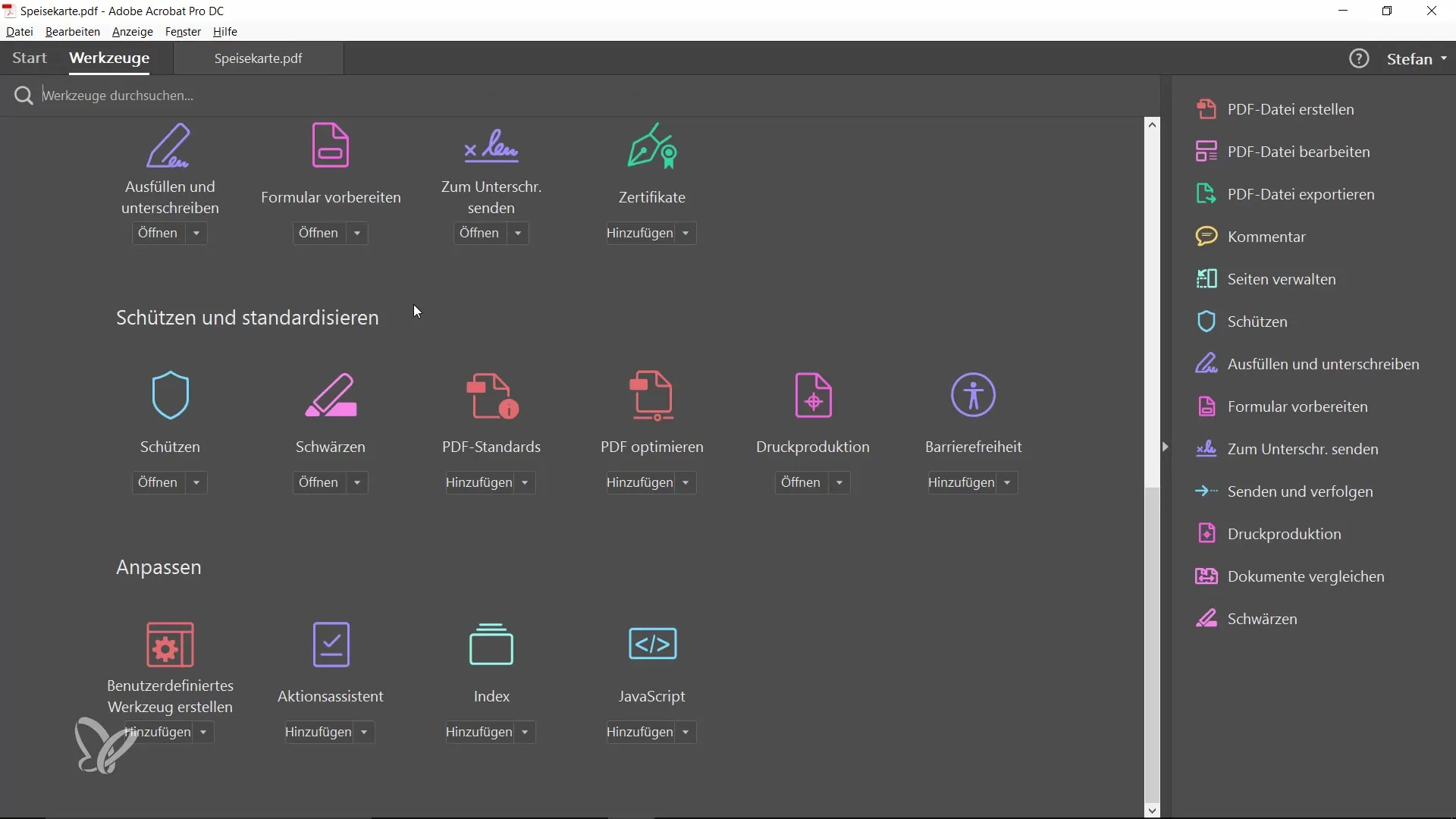Open the Datei menu
The image size is (1456, 819).
coord(20,32)
